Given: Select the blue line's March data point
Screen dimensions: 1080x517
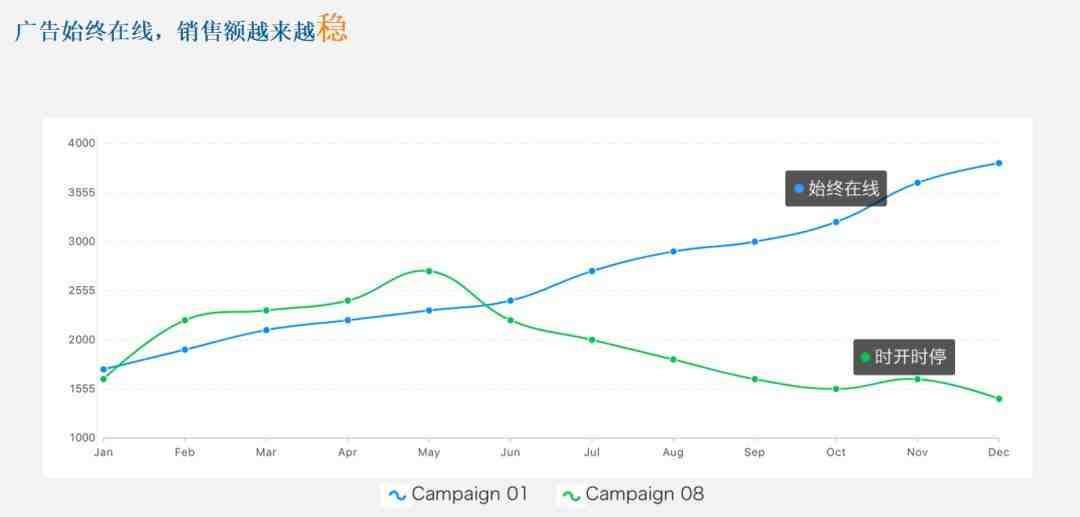Looking at the screenshot, I should pyautogui.click(x=266, y=330).
